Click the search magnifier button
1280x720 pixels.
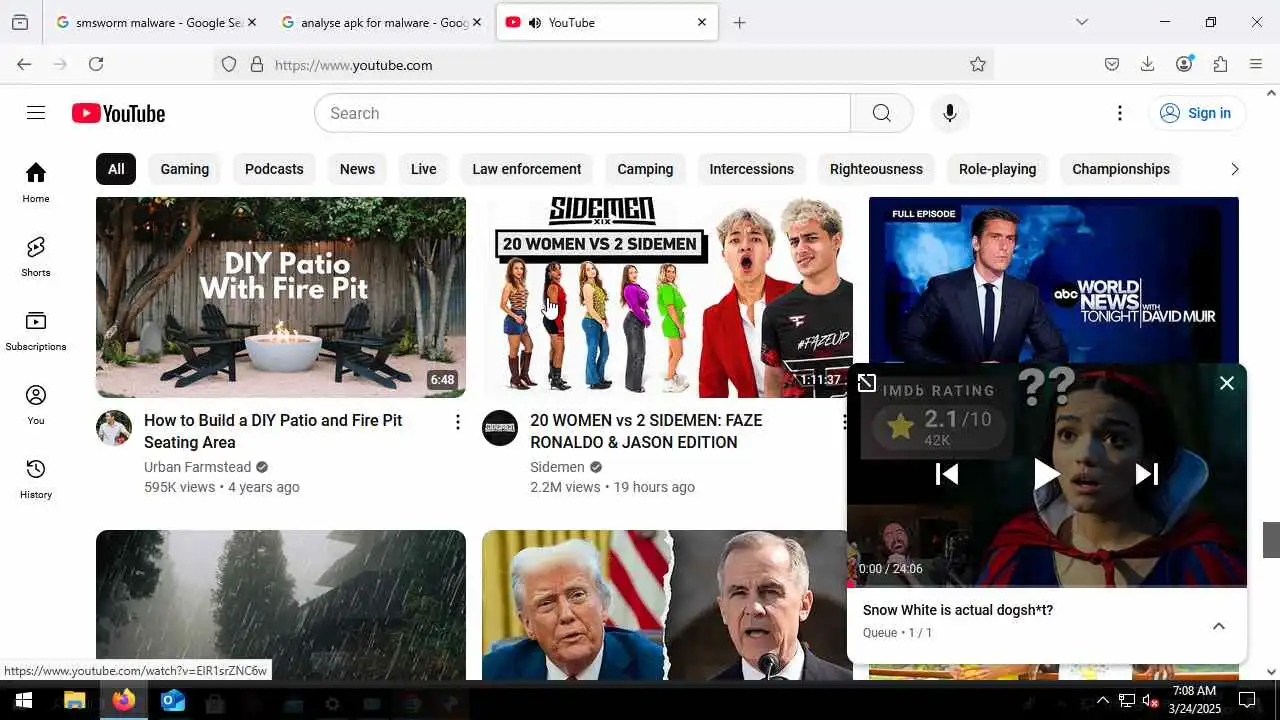[881, 113]
